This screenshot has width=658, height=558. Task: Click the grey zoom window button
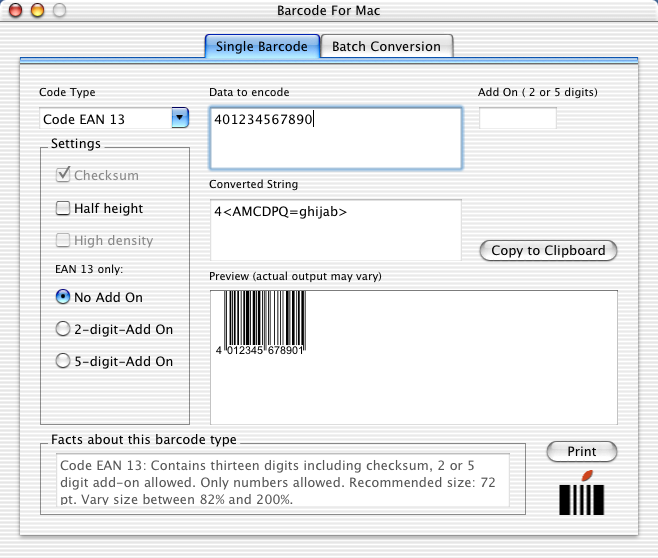pyautogui.click(x=59, y=10)
